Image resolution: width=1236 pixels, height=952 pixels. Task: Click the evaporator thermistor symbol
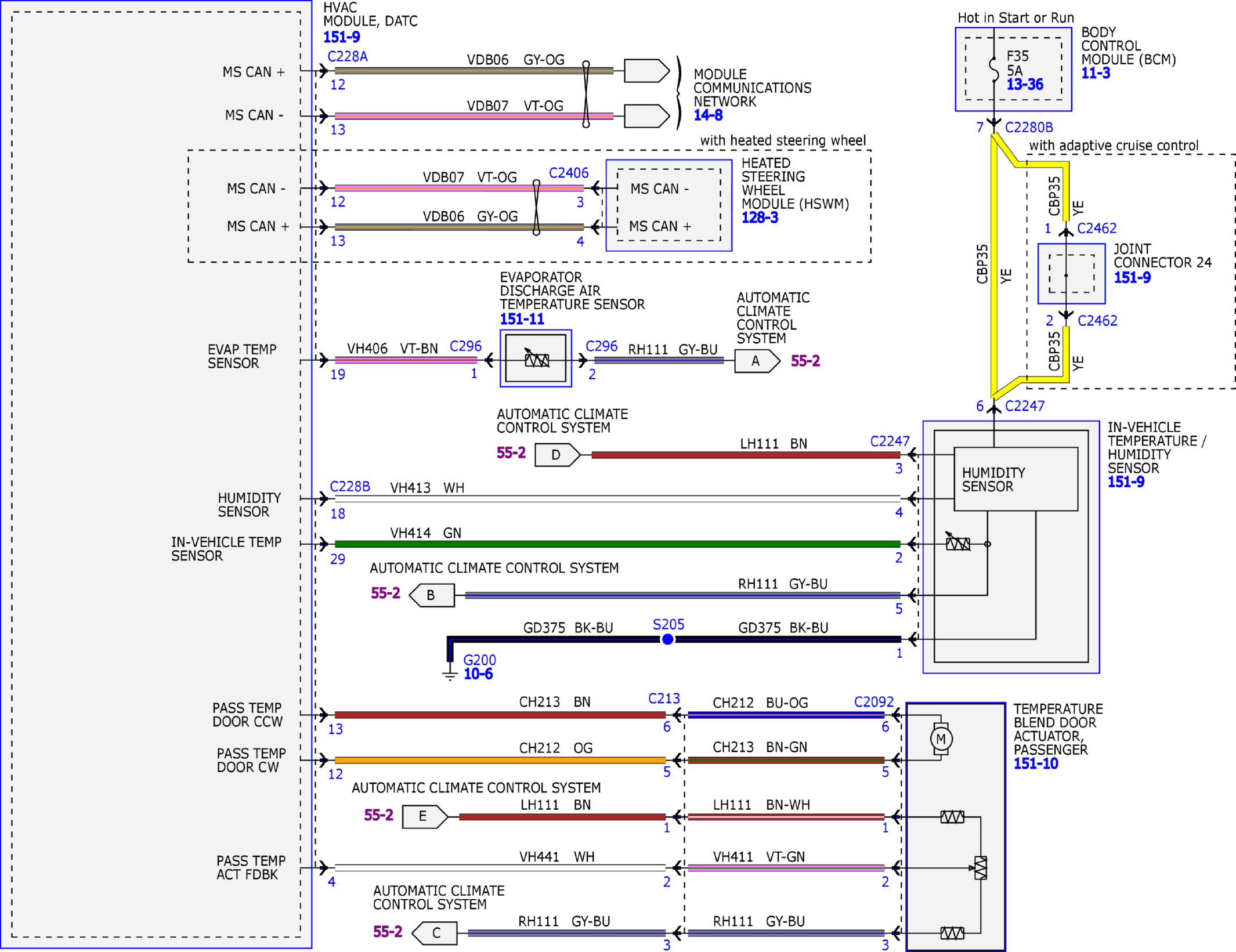(536, 359)
